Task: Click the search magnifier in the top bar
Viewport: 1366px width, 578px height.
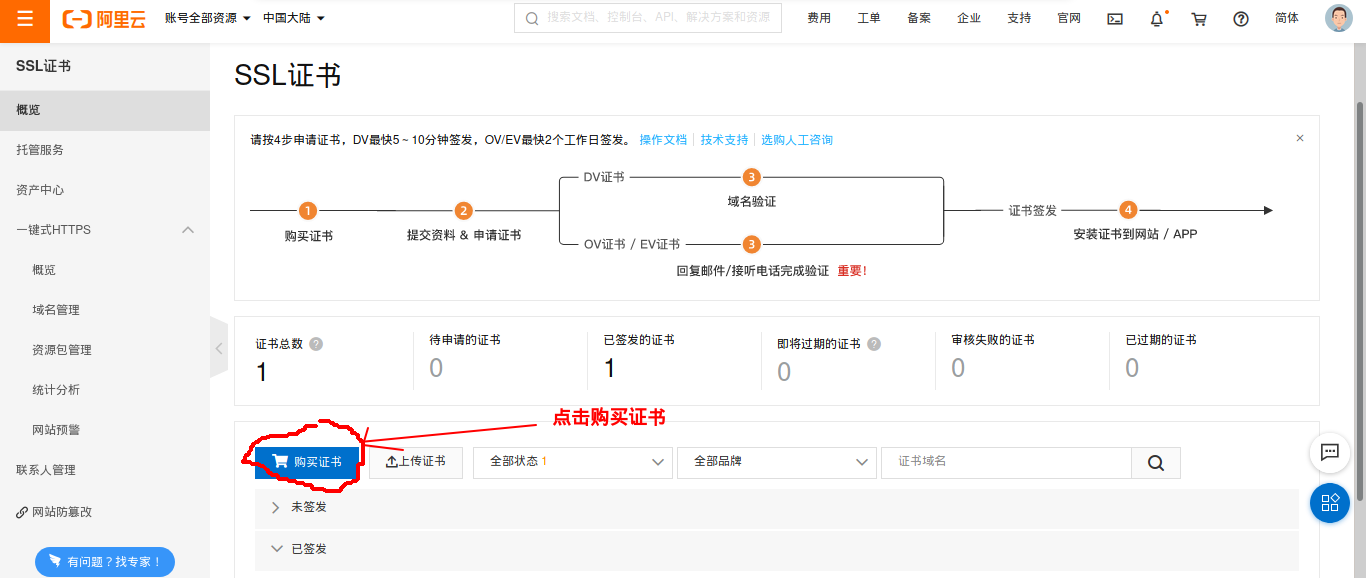Action: [531, 19]
